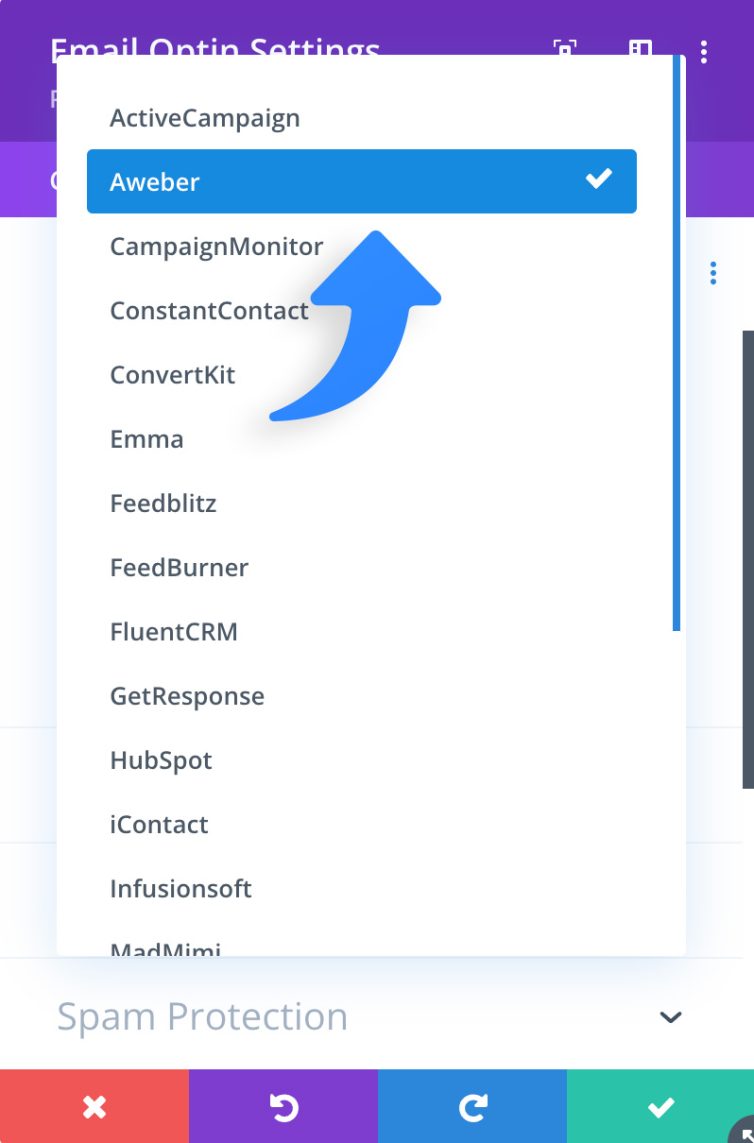Pick ConstantContact from the dropdown list

(209, 311)
